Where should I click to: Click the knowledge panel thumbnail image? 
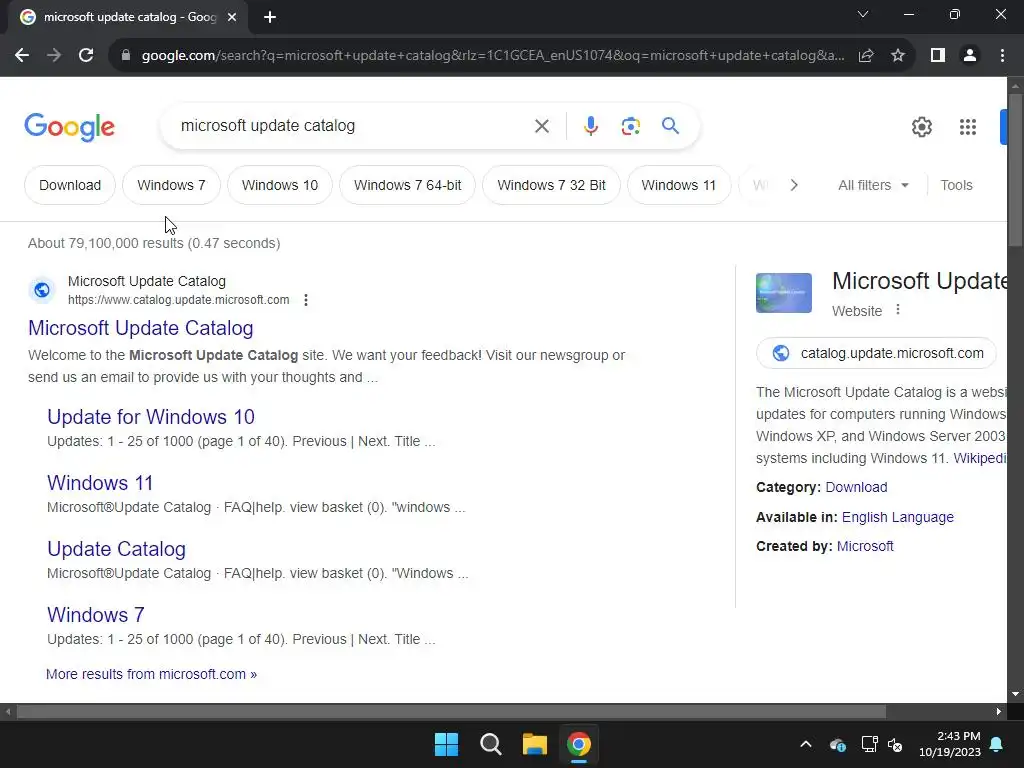click(784, 293)
